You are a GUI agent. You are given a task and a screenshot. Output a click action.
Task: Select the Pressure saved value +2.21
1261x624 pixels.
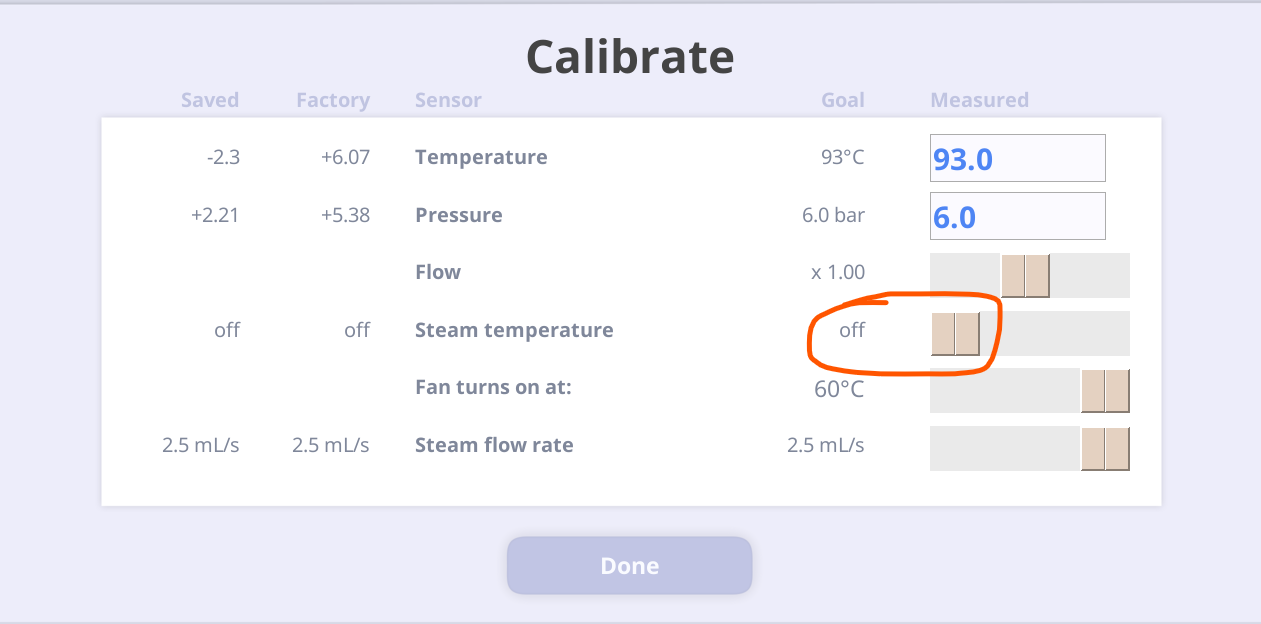tap(215, 215)
